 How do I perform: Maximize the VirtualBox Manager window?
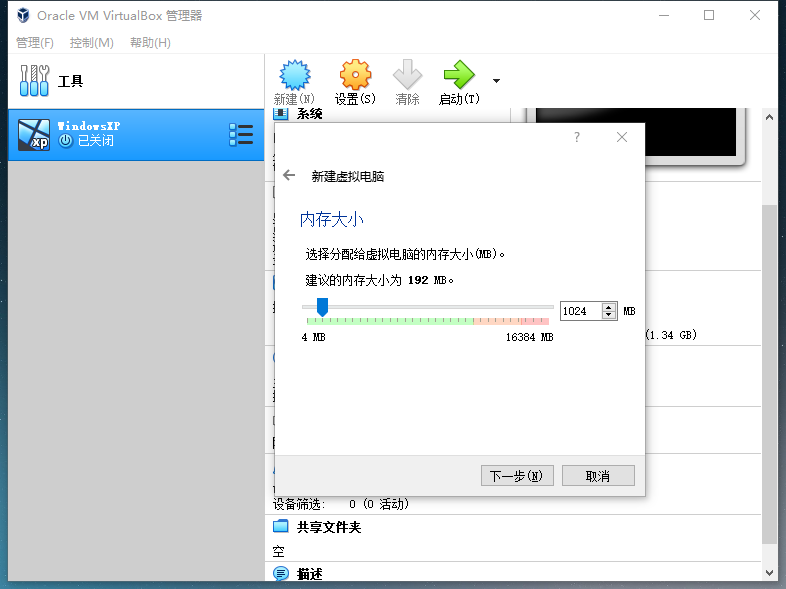(709, 16)
